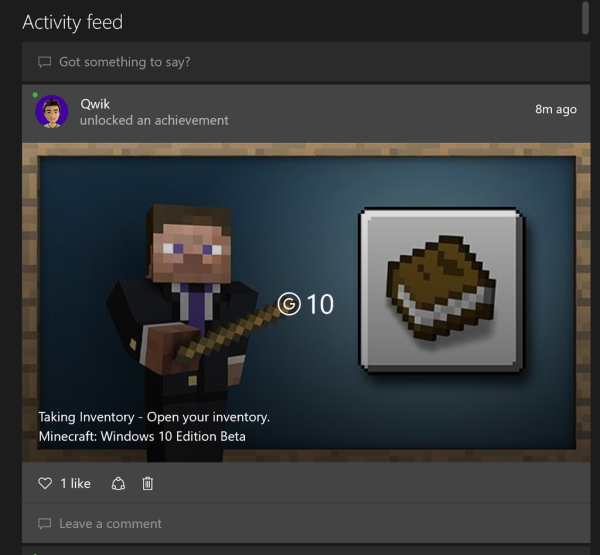This screenshot has height=555, width=600.
Task: Open the Qwik gamertag link
Action: click(x=95, y=104)
